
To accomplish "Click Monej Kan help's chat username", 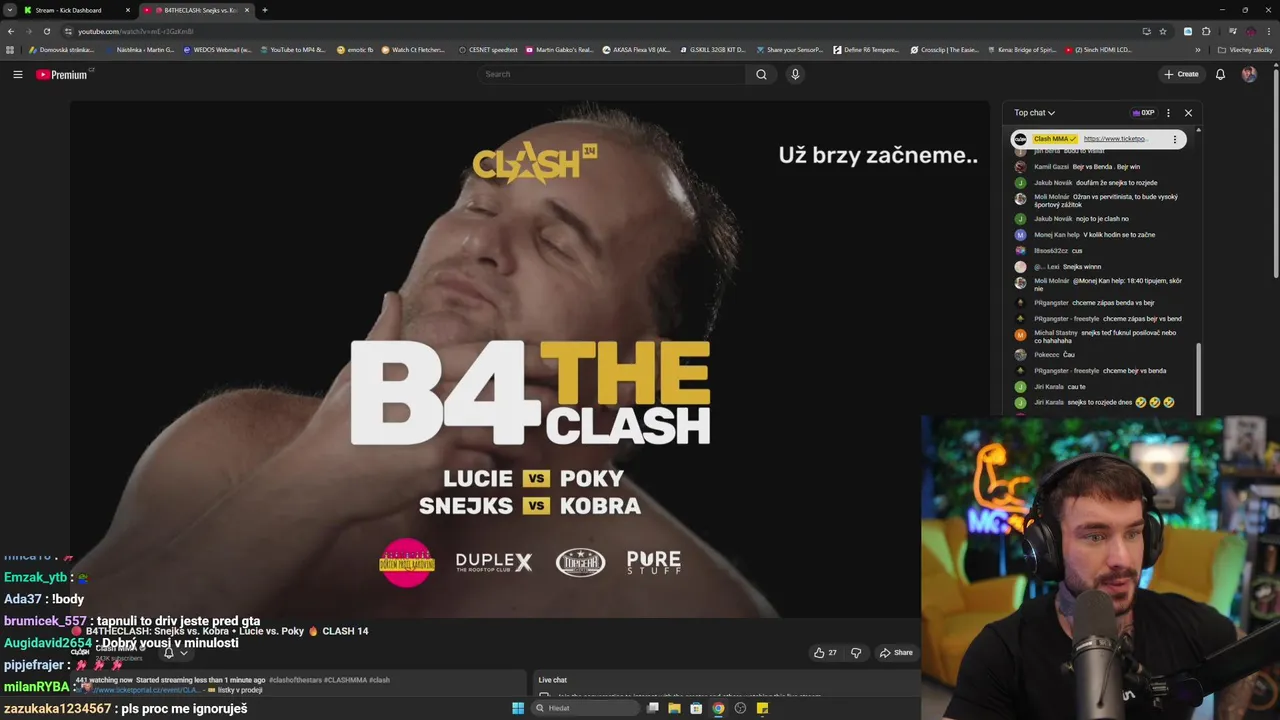I will pos(1057,235).
